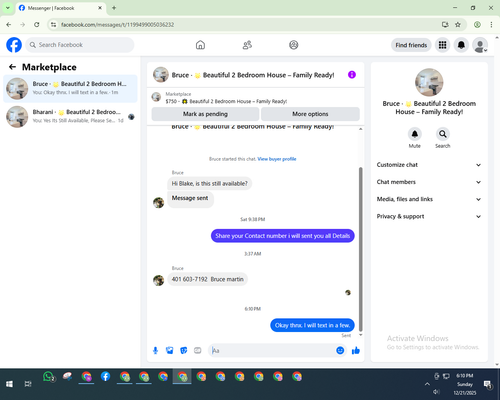
Task: Open the large listing photo in details panel
Action: tap(429, 82)
